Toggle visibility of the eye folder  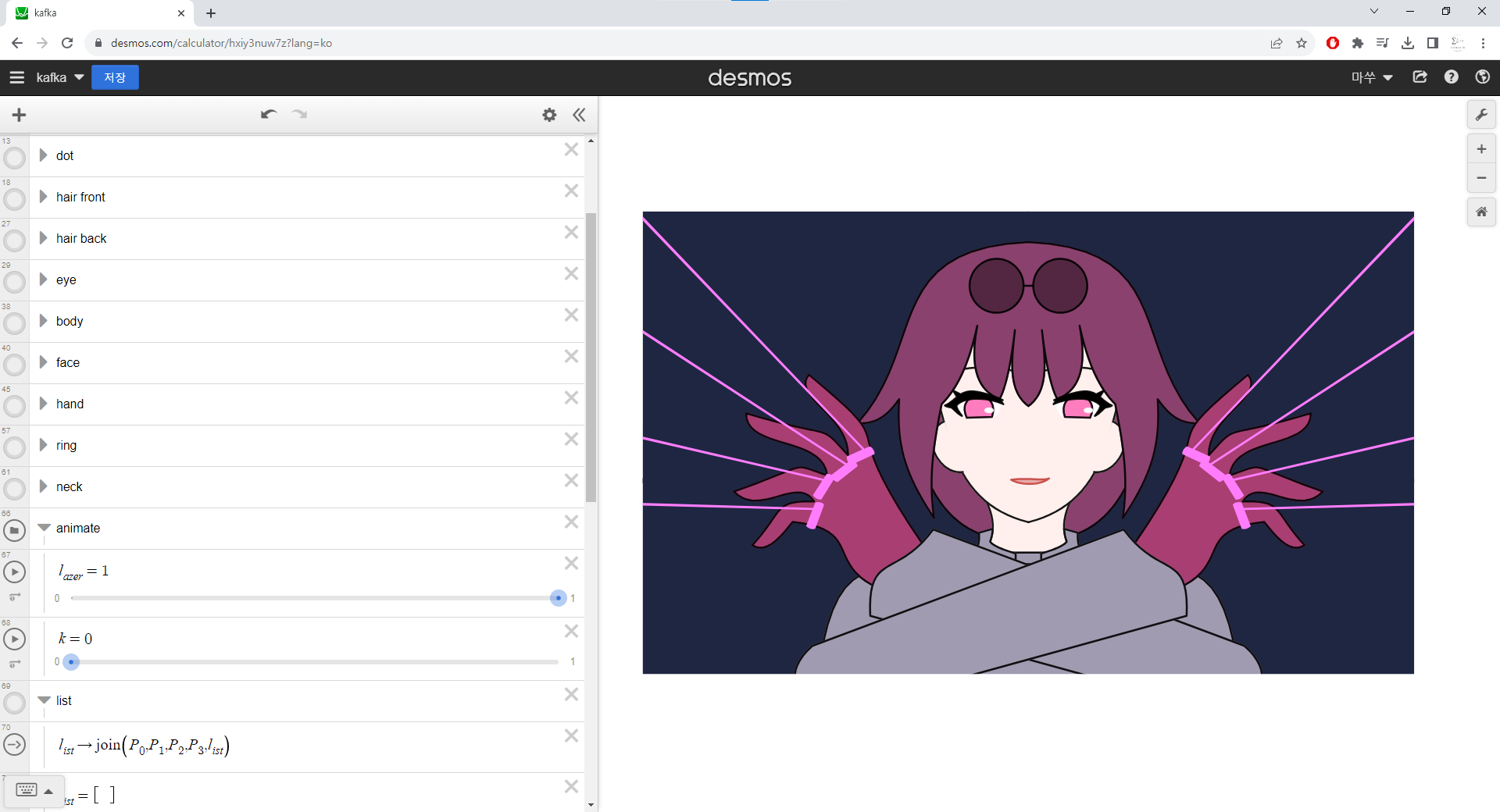point(14,282)
